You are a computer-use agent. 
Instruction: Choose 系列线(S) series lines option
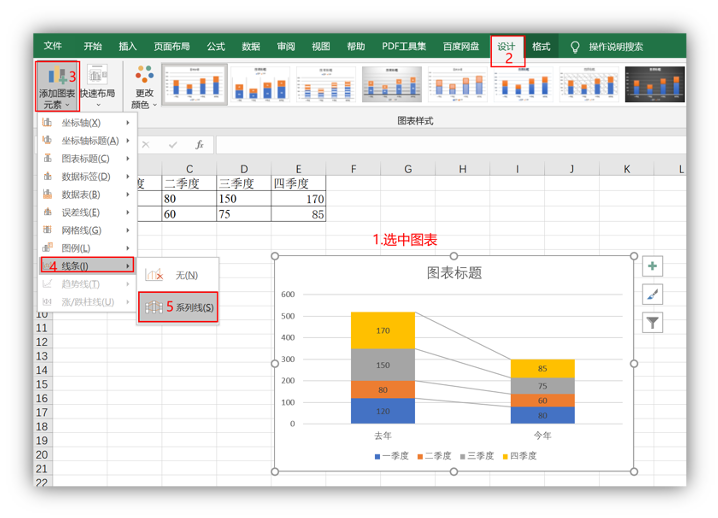point(179,307)
